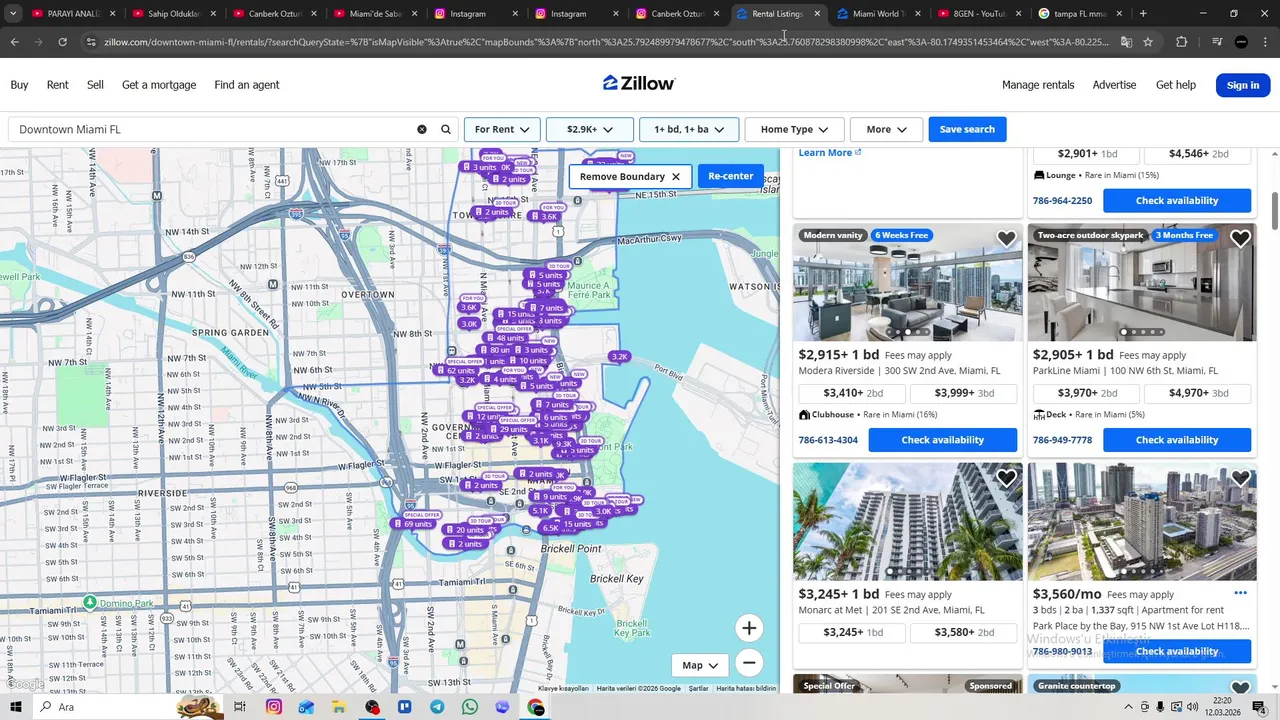Open Monarc at Met listing photo
The width and height of the screenshot is (1280, 720).
coord(908,521)
